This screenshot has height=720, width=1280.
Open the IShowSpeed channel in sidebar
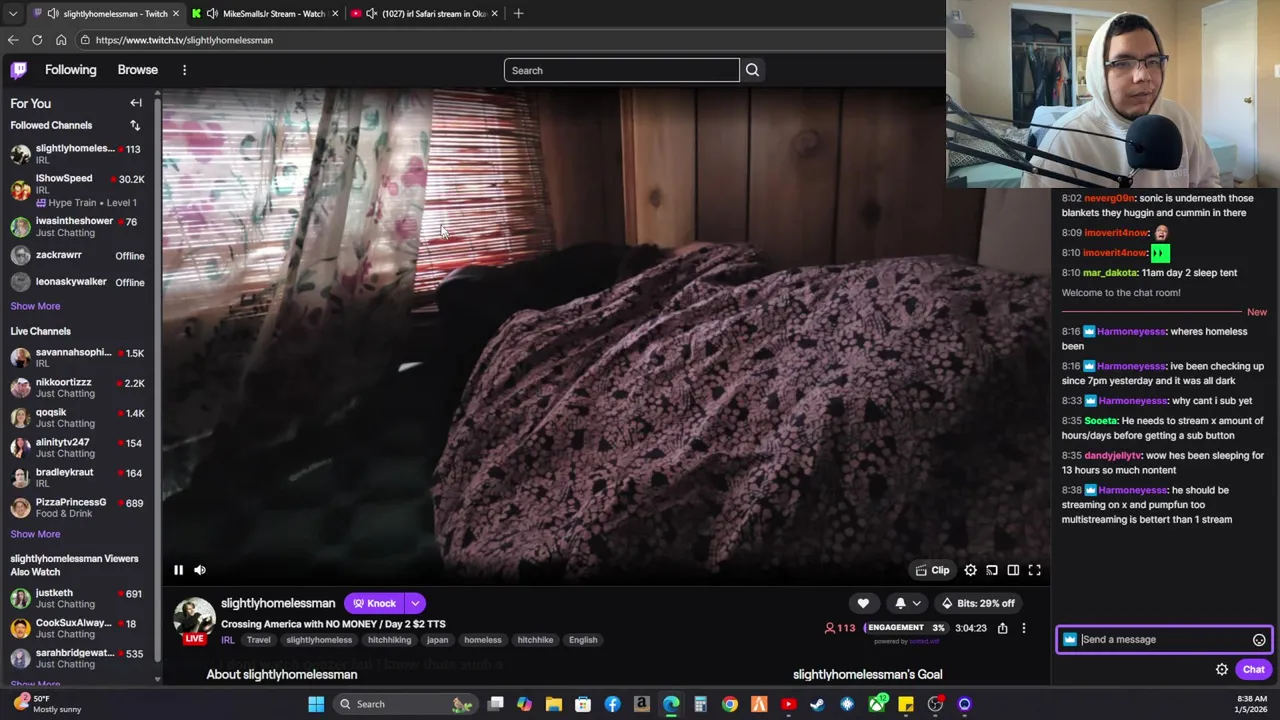78,190
